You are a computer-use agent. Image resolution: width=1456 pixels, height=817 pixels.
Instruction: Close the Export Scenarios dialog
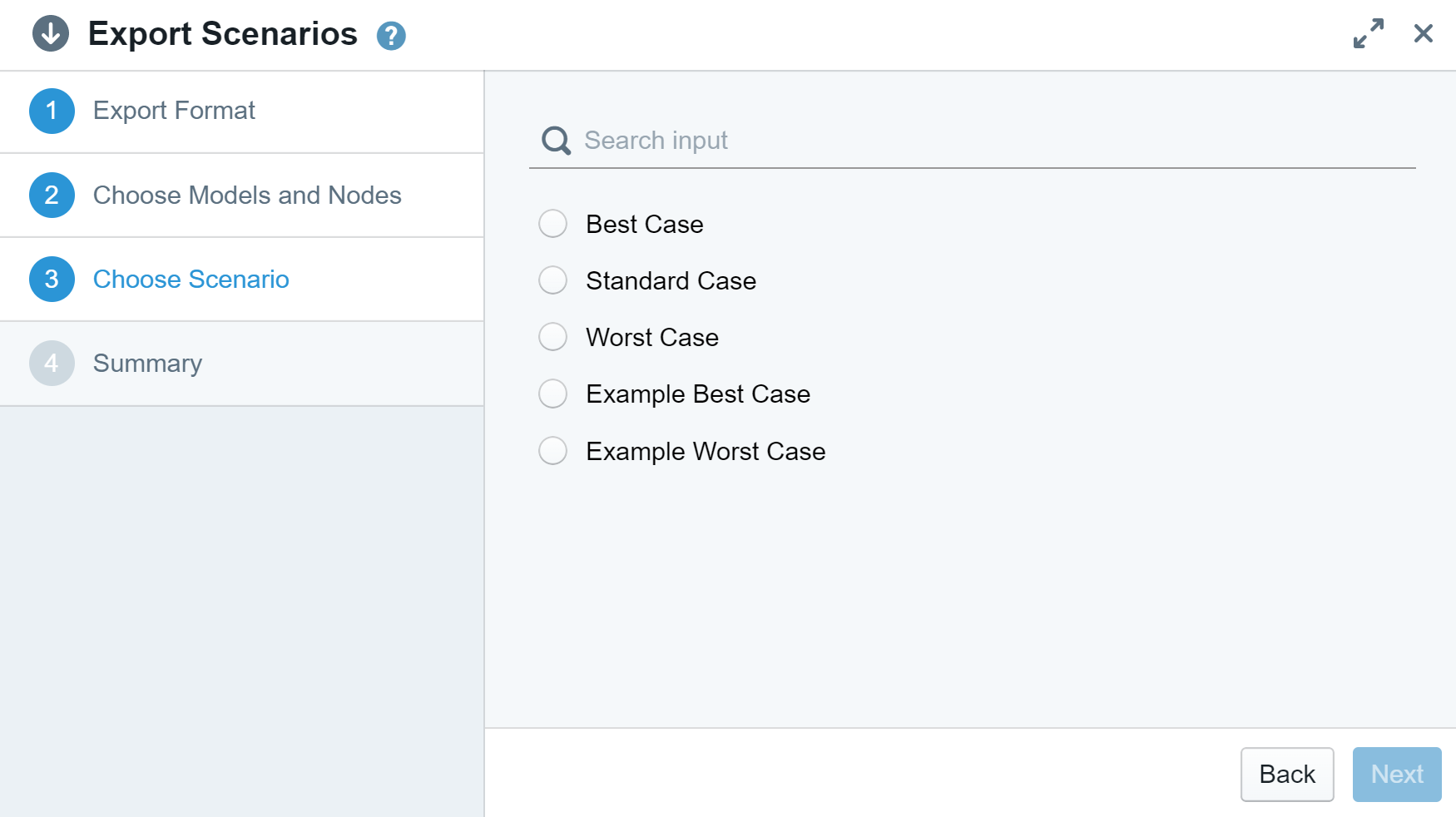1423,34
